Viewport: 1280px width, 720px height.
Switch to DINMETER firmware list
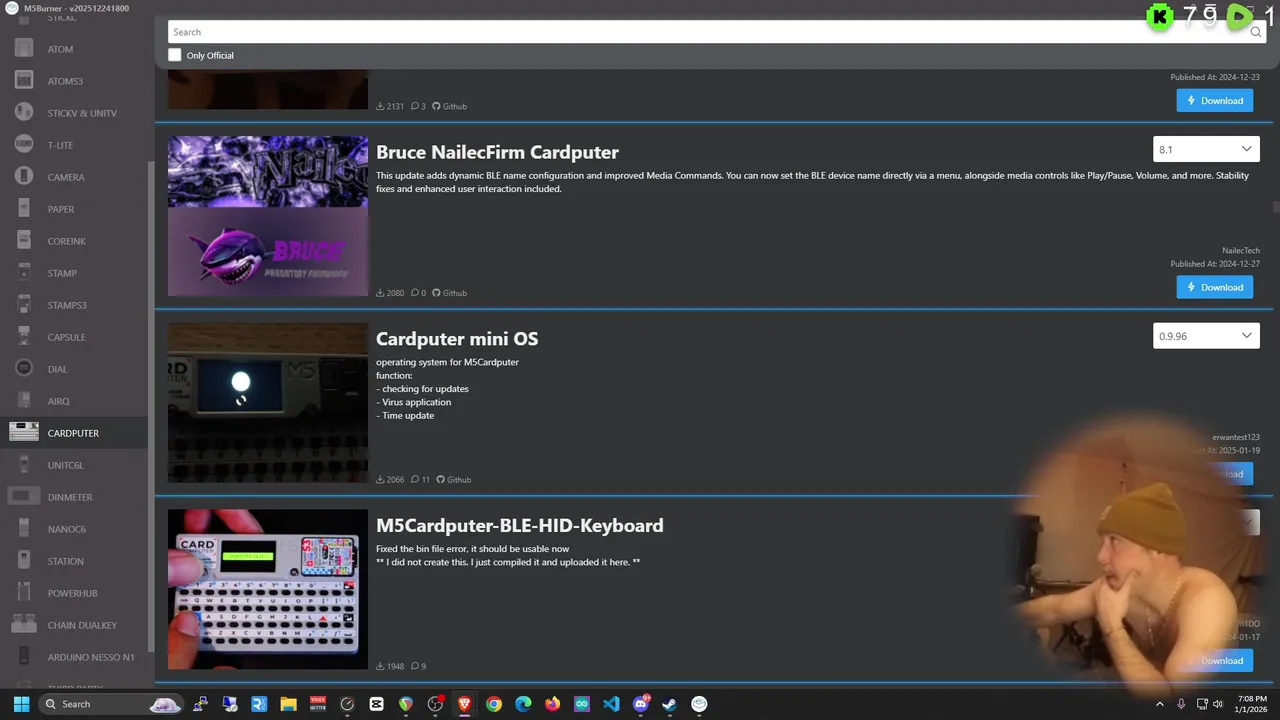coord(74,497)
